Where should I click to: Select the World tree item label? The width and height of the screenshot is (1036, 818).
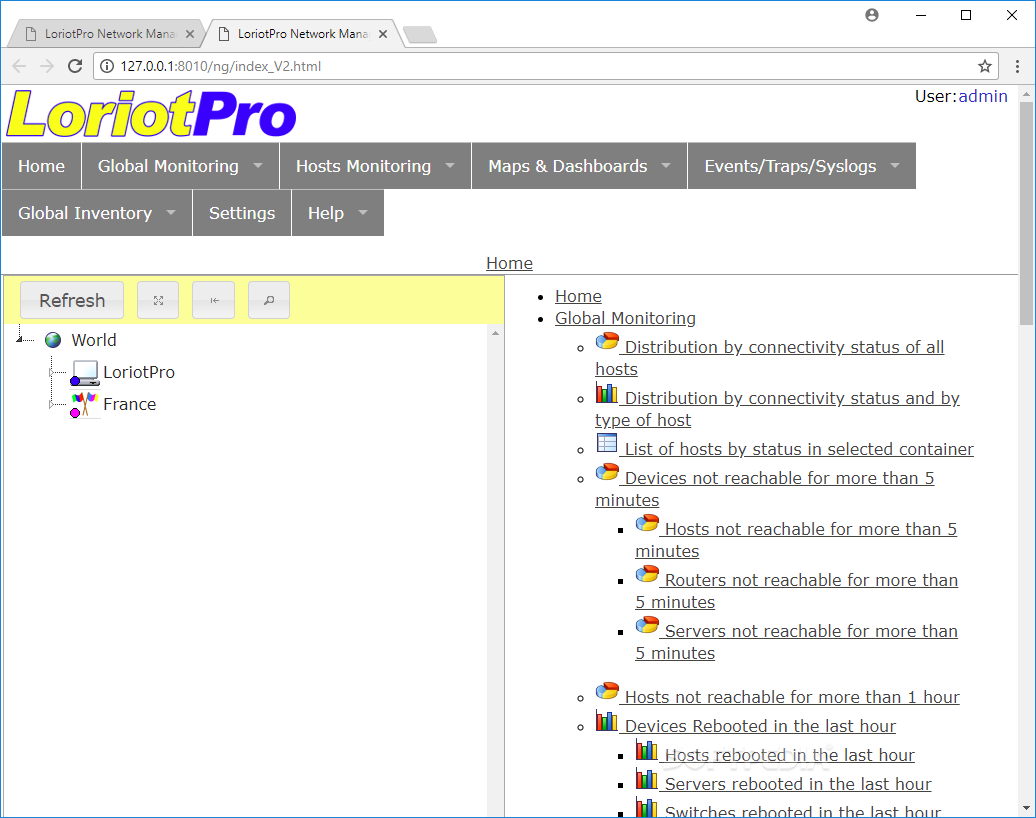(94, 340)
